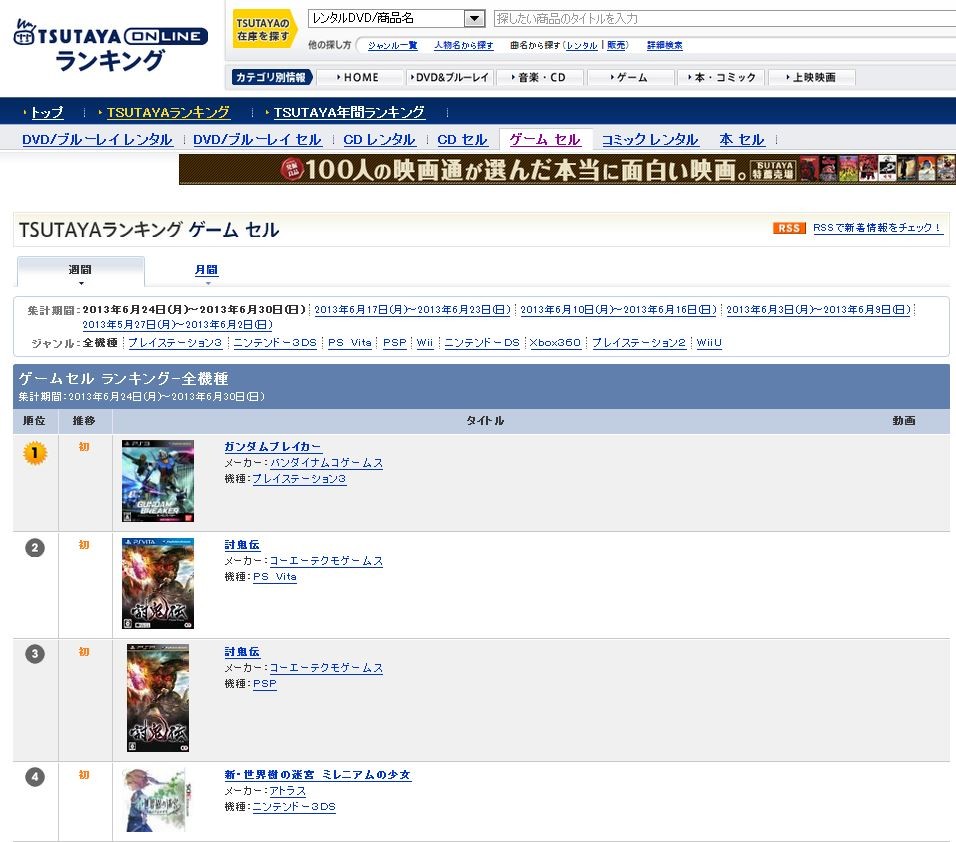Open rank 2 討鬼伝 title link
The width and height of the screenshot is (956, 842).
[242, 544]
